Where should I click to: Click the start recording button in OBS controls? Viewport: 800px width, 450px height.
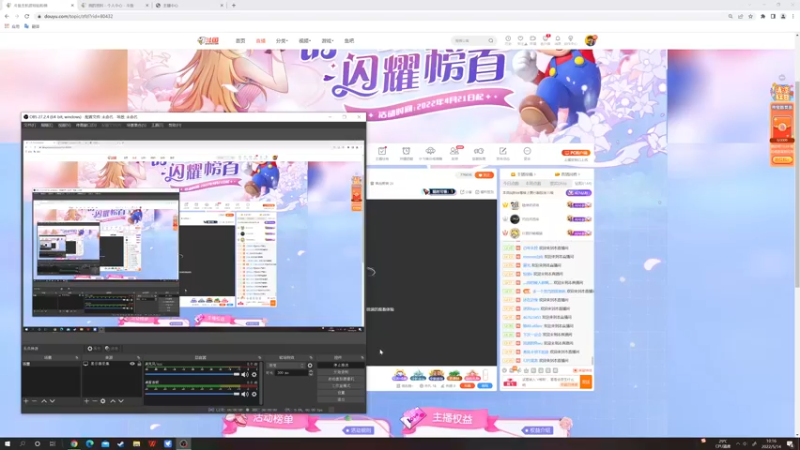point(341,372)
